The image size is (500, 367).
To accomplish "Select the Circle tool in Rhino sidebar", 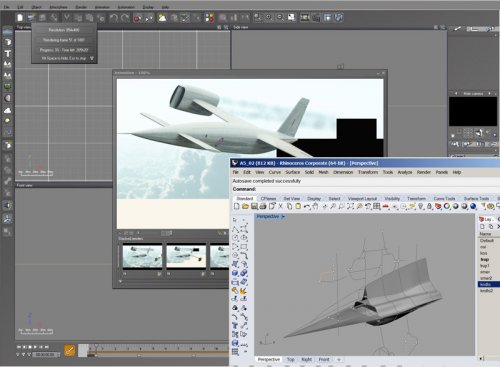I will point(235,238).
